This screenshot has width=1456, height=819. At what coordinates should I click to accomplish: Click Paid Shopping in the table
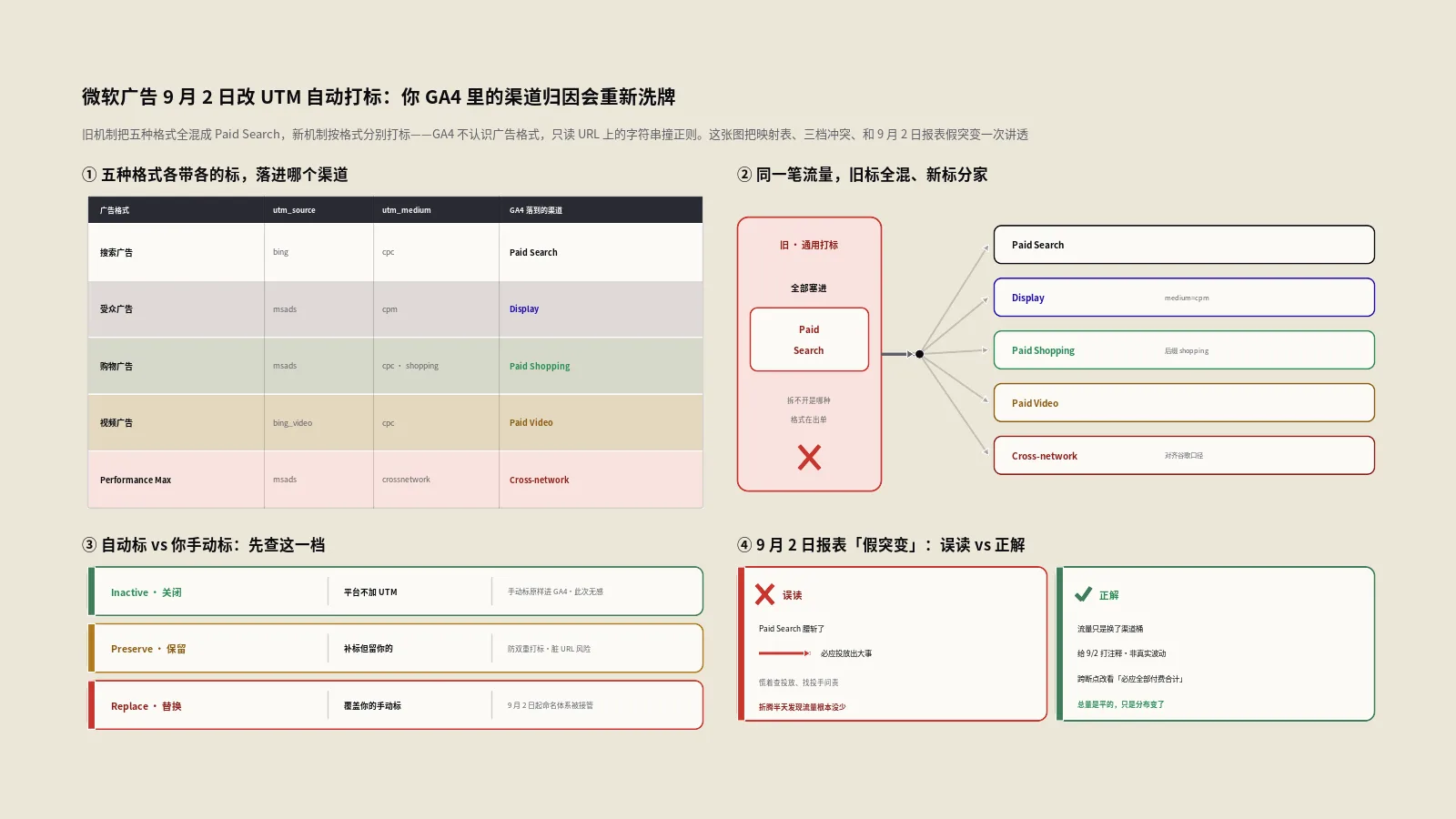click(540, 367)
